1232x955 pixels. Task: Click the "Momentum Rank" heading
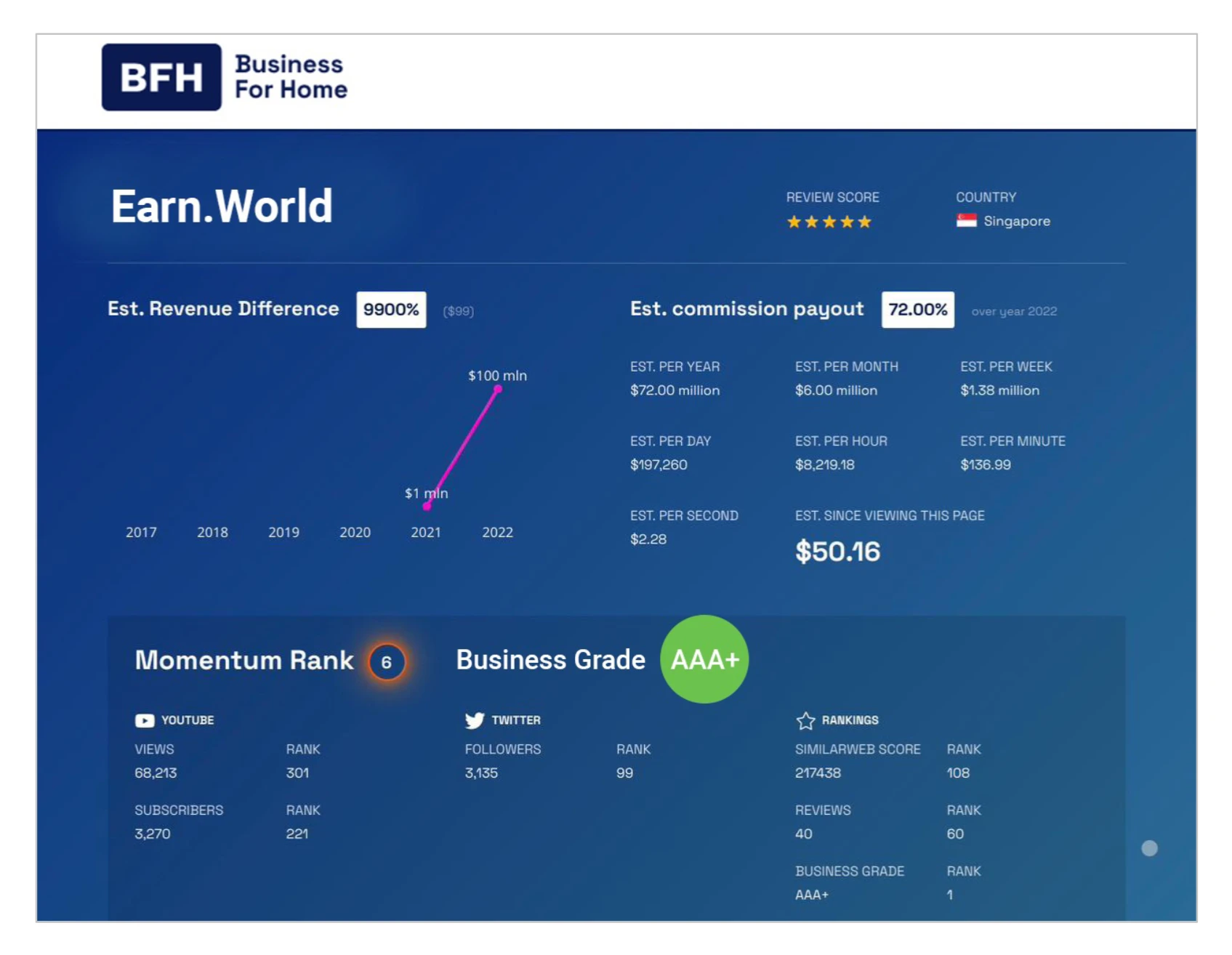coord(244,660)
